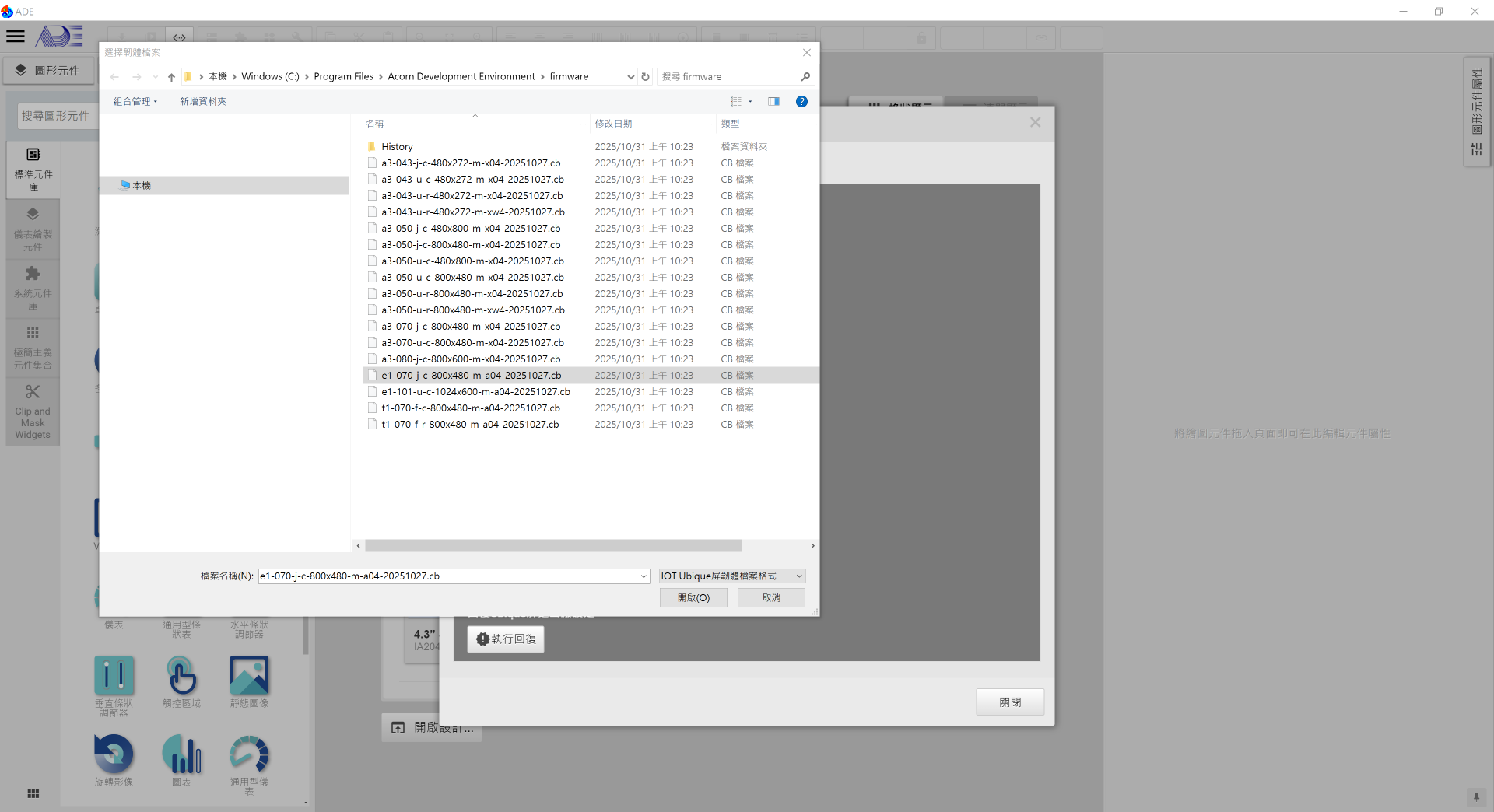
Task: Select the general gauge widget icon
Action: [x=249, y=754]
